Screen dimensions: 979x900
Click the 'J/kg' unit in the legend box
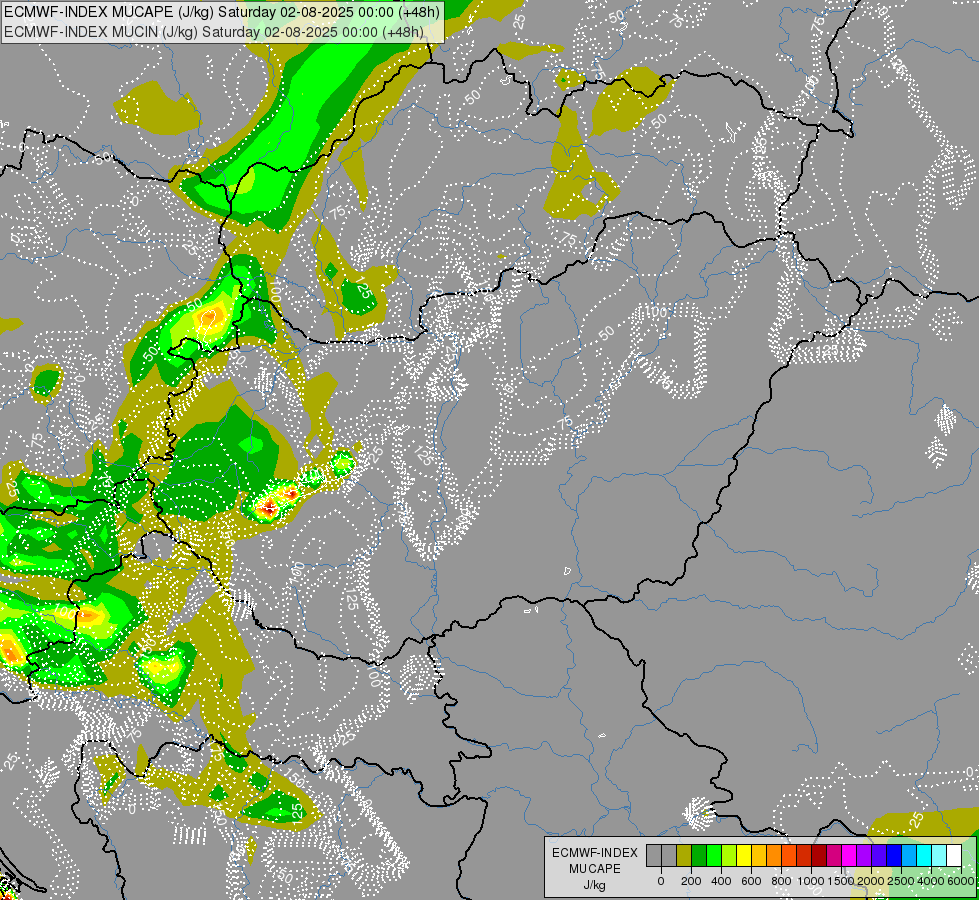click(x=595, y=886)
